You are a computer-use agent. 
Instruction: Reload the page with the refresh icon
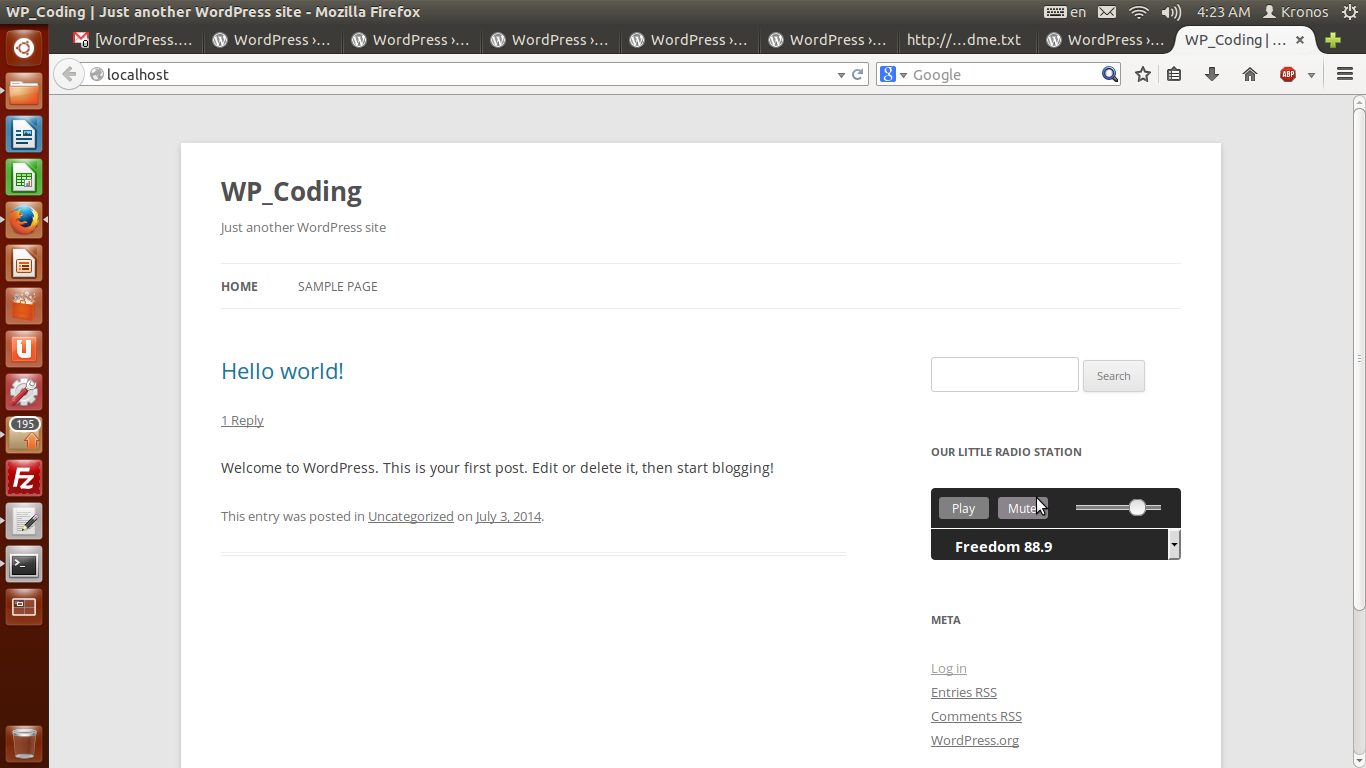pos(857,74)
